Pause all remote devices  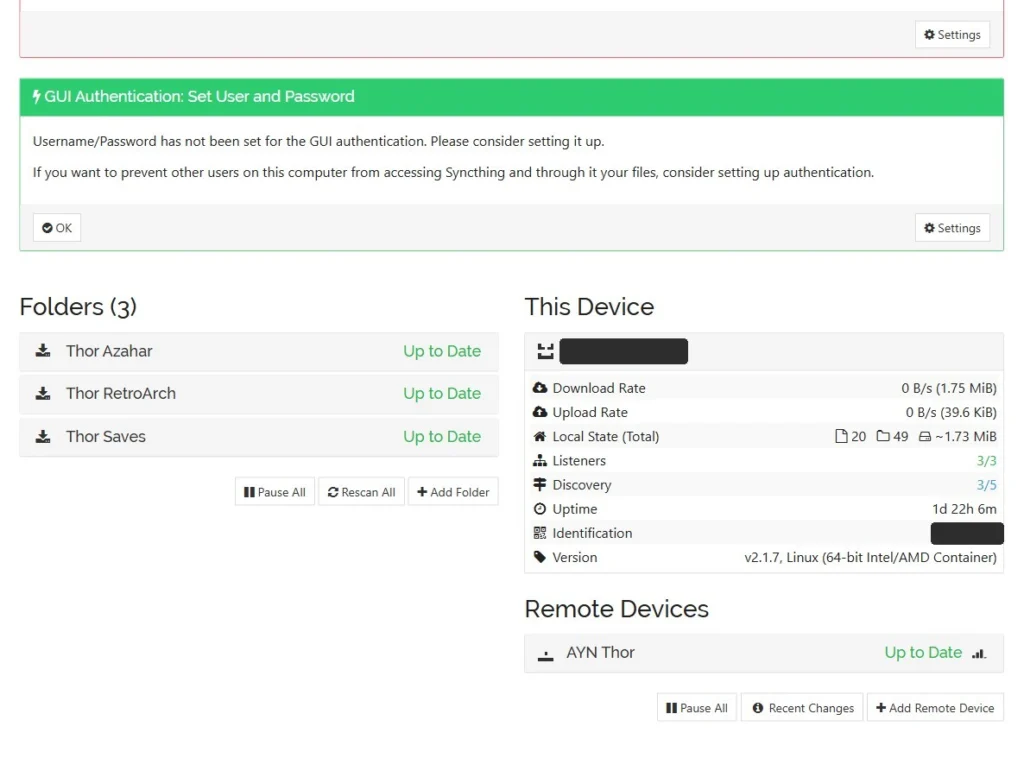coord(697,708)
